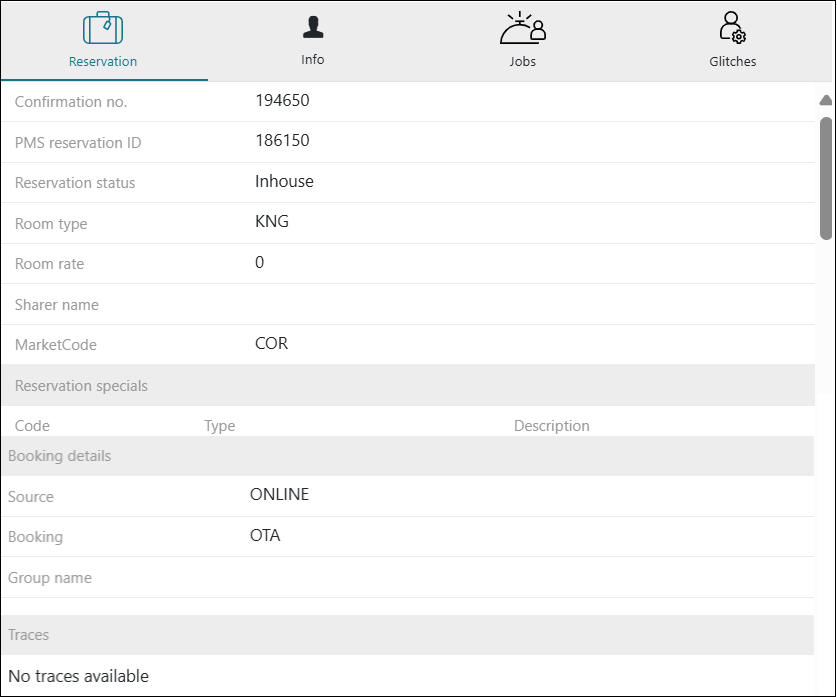Select confirmation number 194650

(x=283, y=100)
